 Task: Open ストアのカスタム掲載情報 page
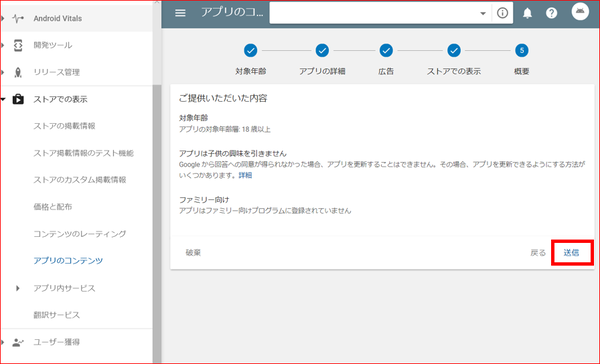click(x=80, y=180)
